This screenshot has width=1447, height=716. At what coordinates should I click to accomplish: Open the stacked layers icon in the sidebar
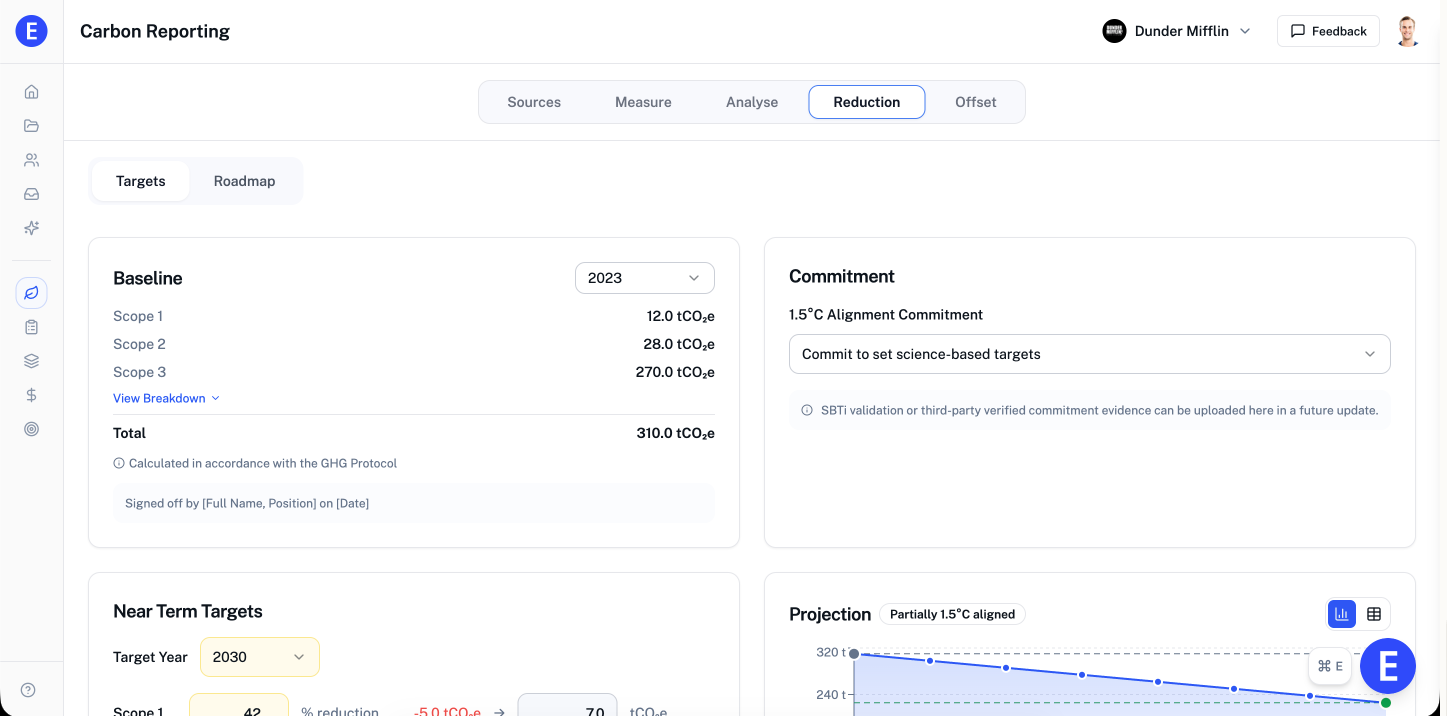(x=32, y=361)
